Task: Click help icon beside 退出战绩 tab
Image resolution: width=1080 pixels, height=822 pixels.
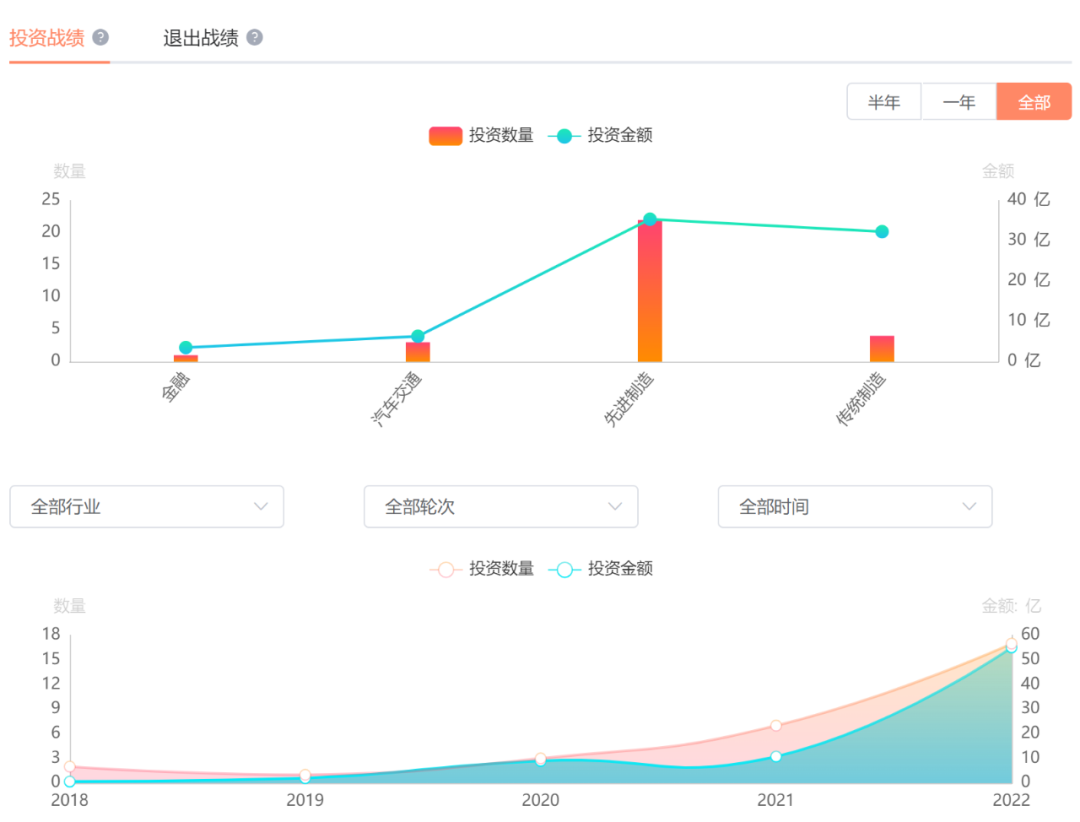Action: coord(255,37)
